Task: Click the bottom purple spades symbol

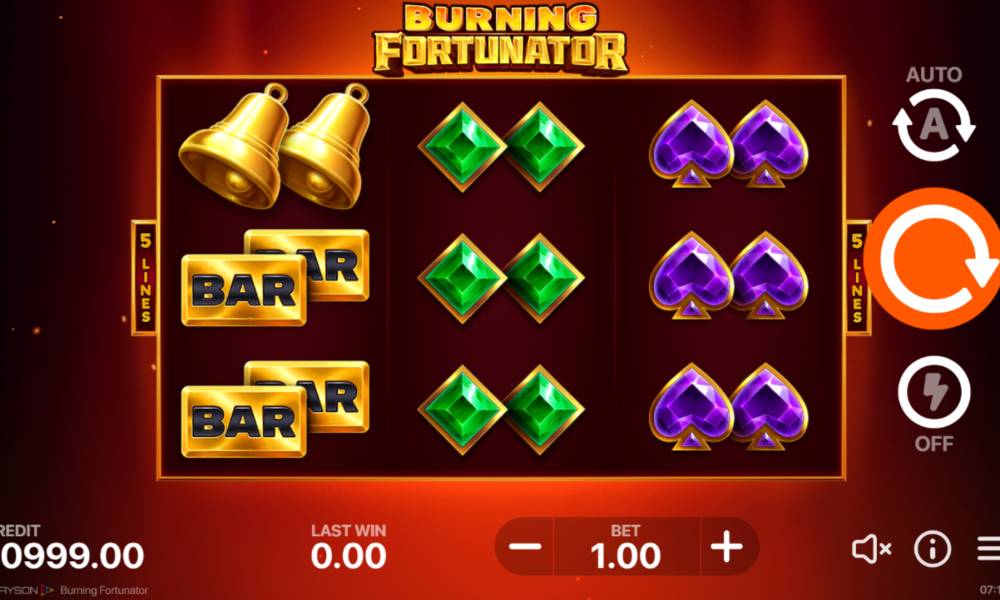Action: click(x=729, y=407)
